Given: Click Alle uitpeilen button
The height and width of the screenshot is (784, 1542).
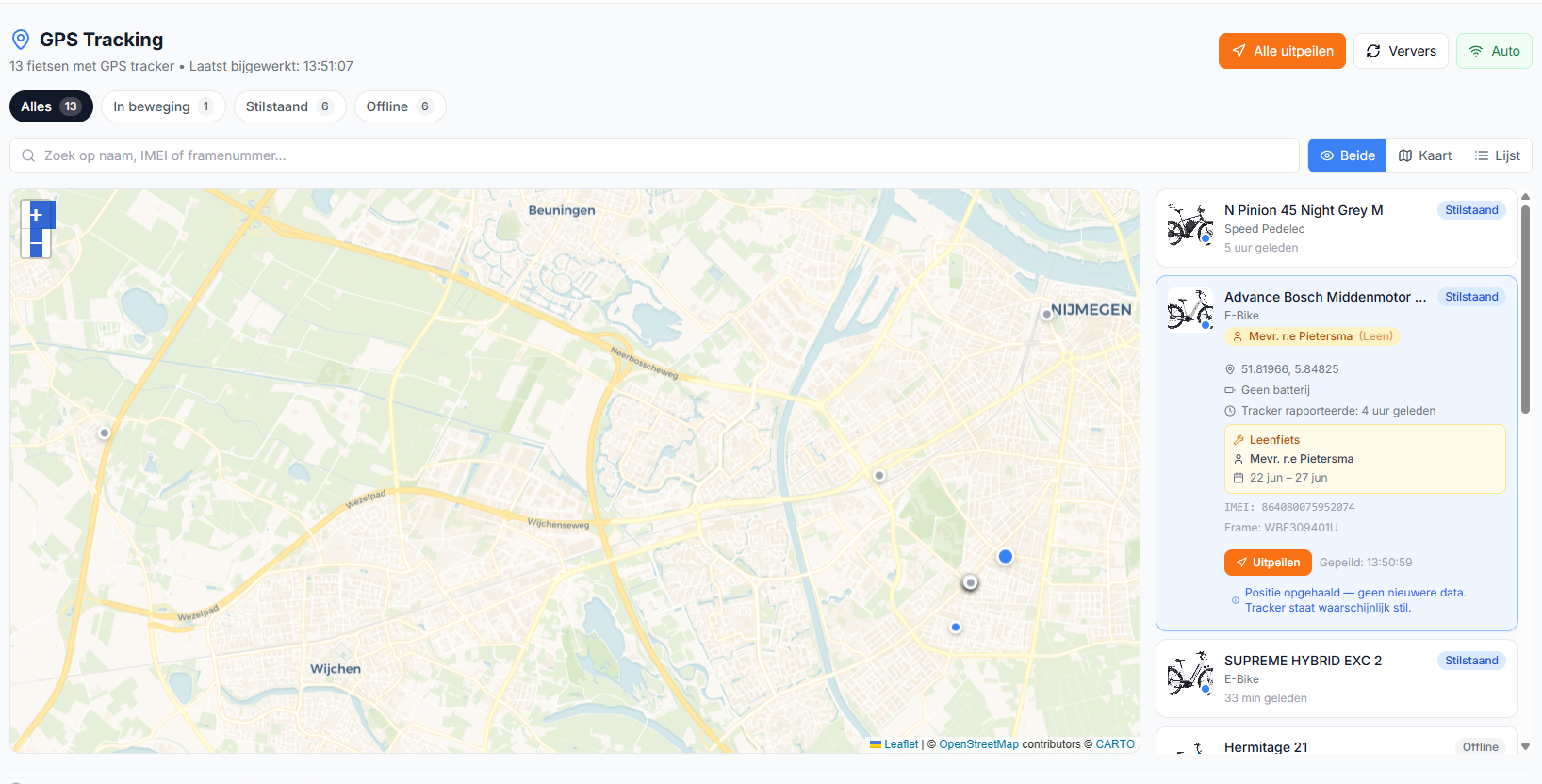Looking at the screenshot, I should pyautogui.click(x=1282, y=51).
